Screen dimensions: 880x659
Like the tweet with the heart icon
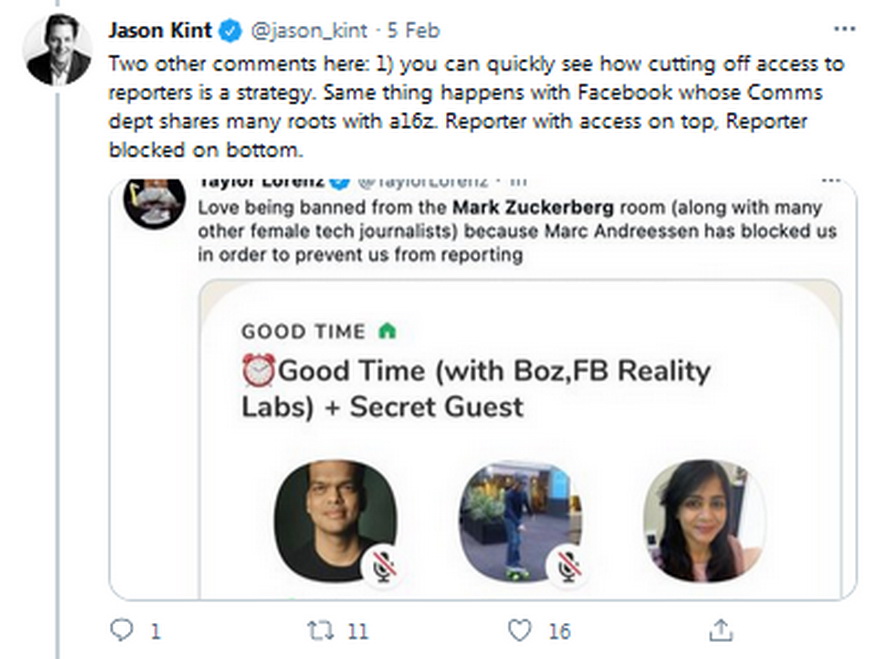click(520, 630)
